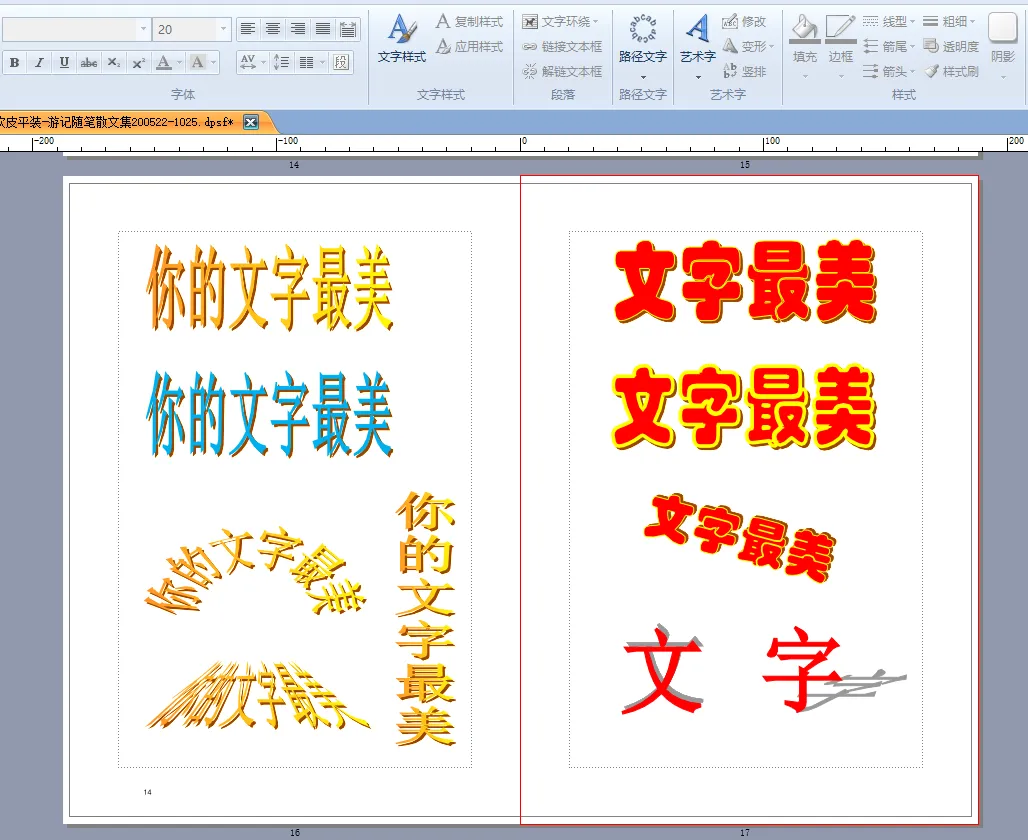Align text right
Image resolution: width=1028 pixels, height=840 pixels.
(x=298, y=29)
